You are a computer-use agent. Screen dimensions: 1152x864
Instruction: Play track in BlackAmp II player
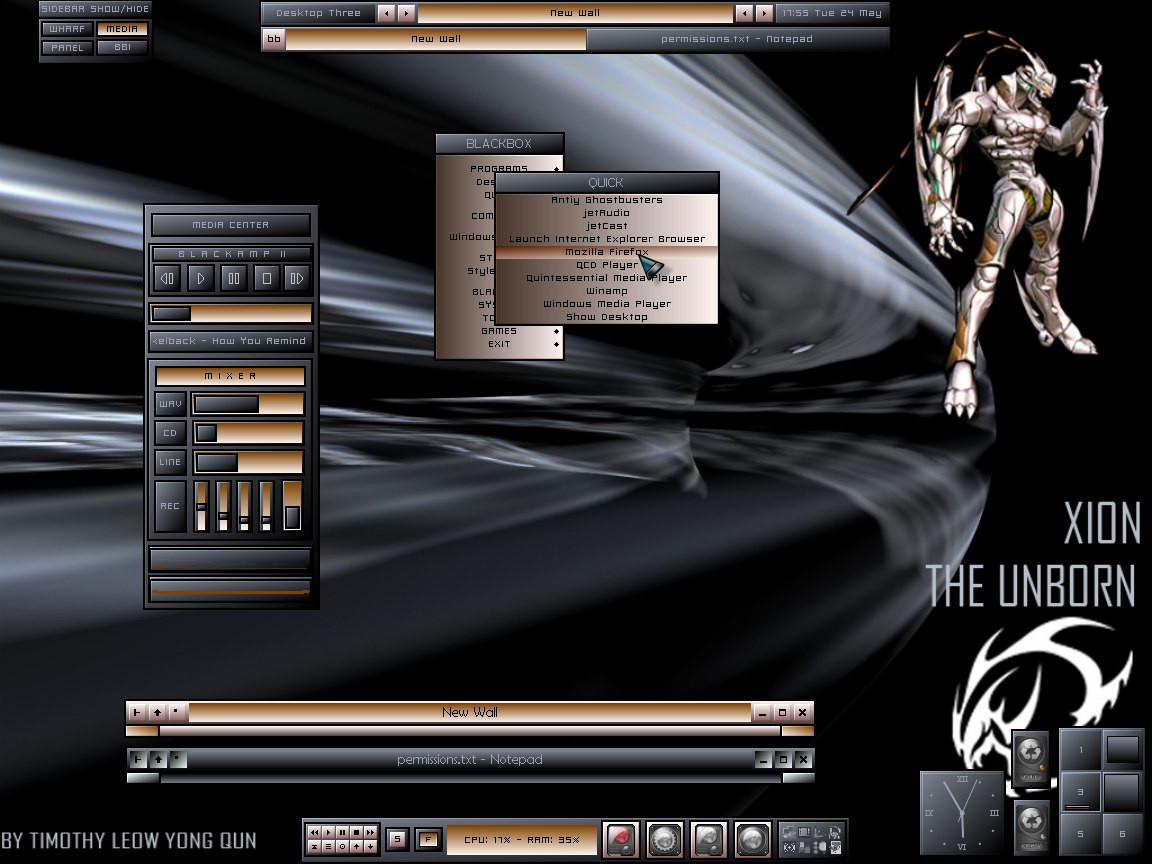coord(201,278)
